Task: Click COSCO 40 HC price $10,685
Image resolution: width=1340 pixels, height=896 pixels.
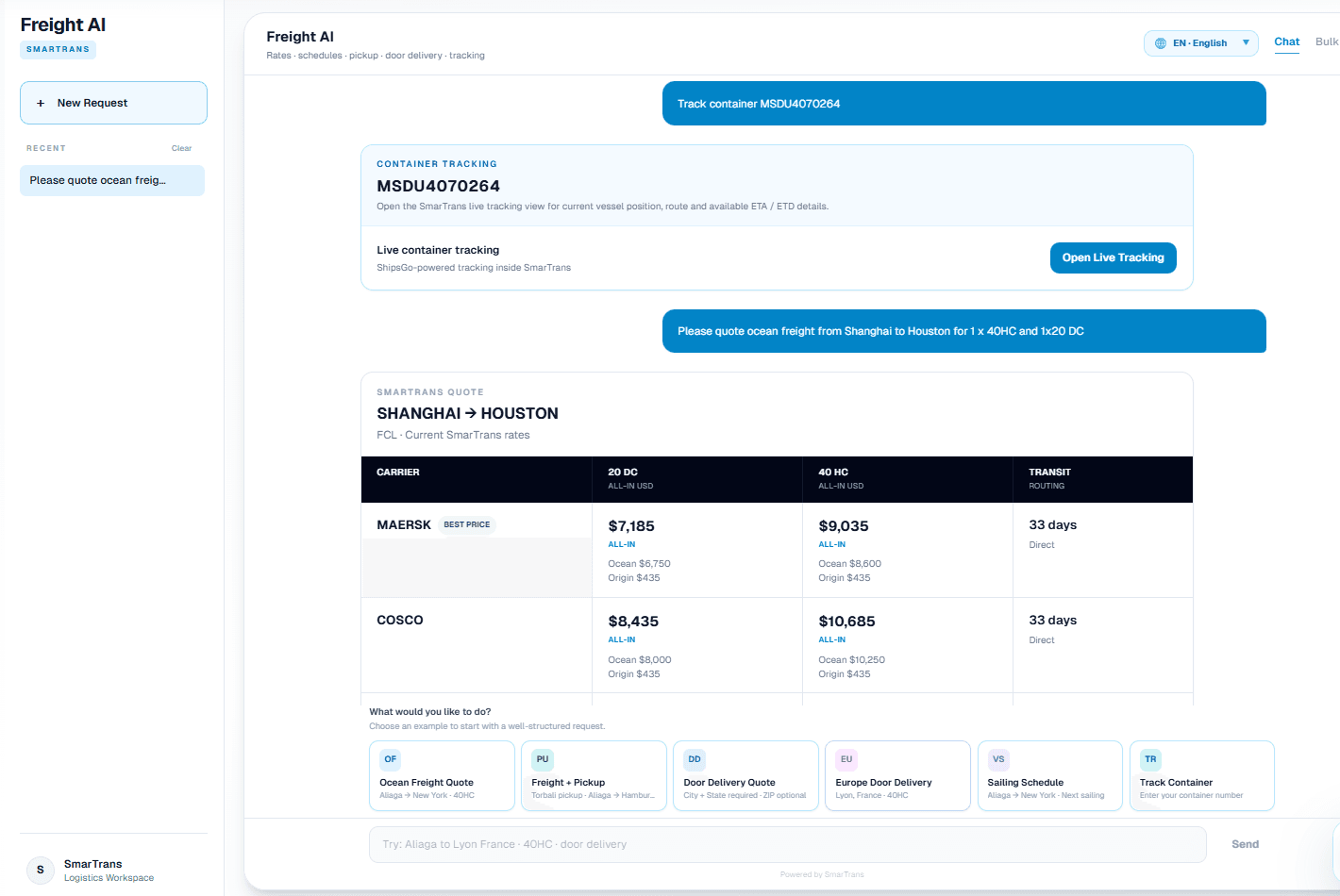Action: (846, 622)
